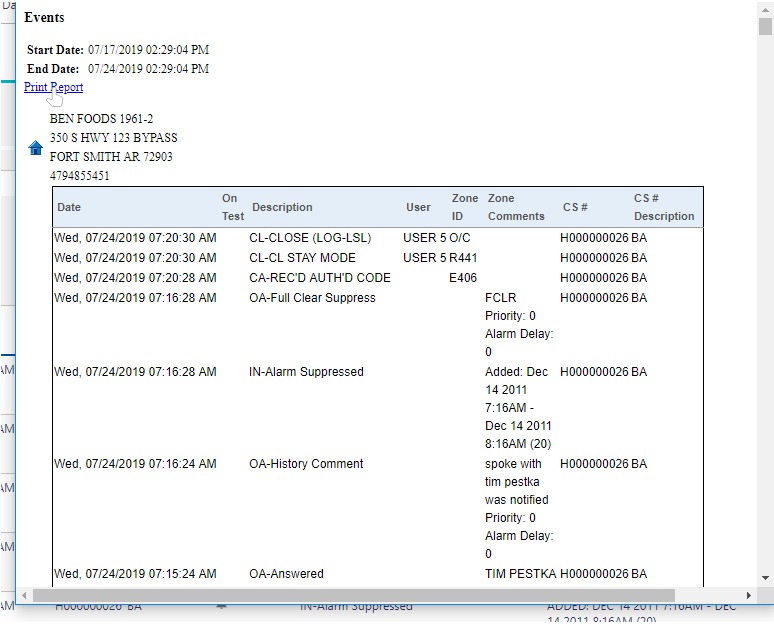Click the Date column header

[69, 207]
